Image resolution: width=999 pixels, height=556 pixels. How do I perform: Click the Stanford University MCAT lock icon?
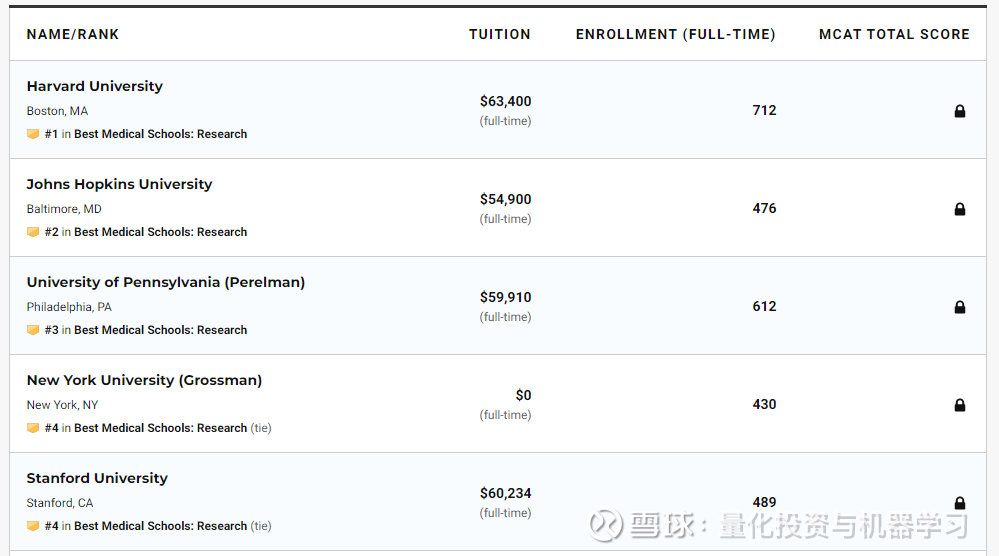pos(960,503)
